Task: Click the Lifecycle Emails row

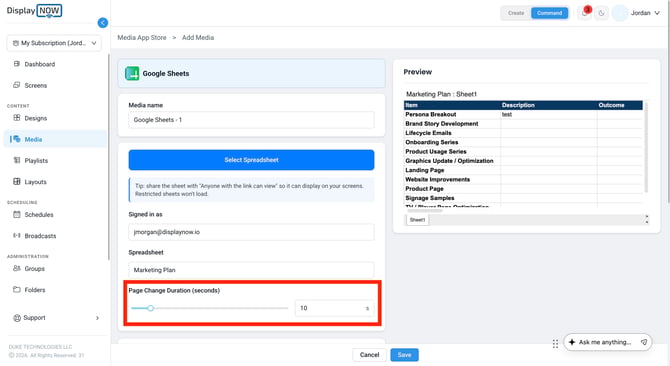Action: point(523,133)
